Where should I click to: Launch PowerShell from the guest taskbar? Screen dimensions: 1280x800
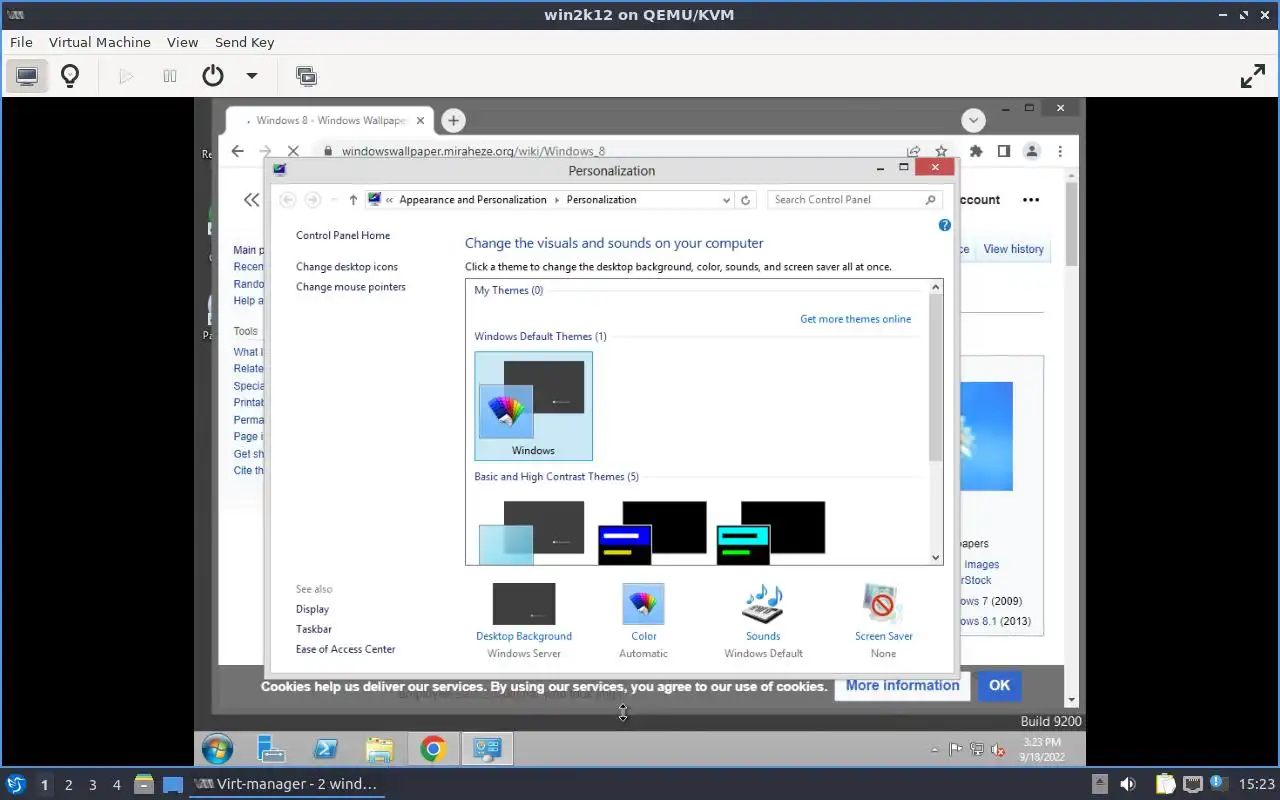click(325, 749)
